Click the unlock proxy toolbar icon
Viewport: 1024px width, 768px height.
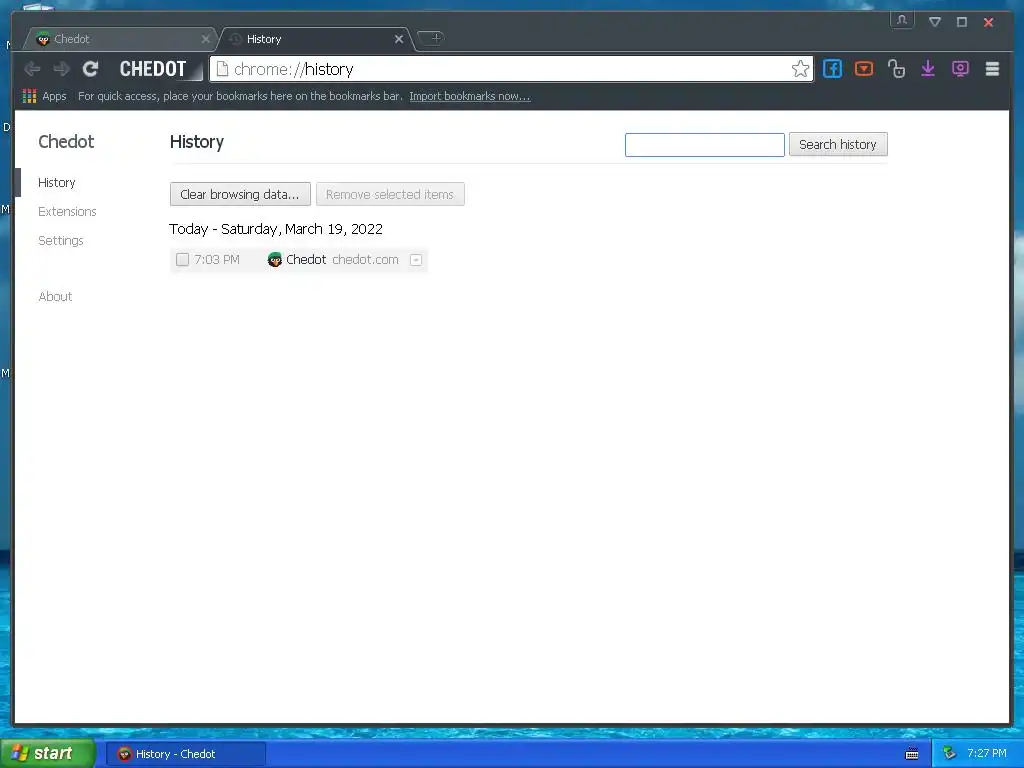[896, 69]
